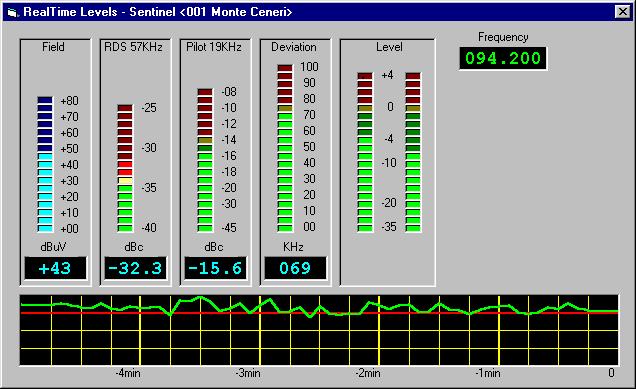The height and width of the screenshot is (389, 636).
Task: Click the Pilot 19KHz bar meter
Action: click(205, 160)
